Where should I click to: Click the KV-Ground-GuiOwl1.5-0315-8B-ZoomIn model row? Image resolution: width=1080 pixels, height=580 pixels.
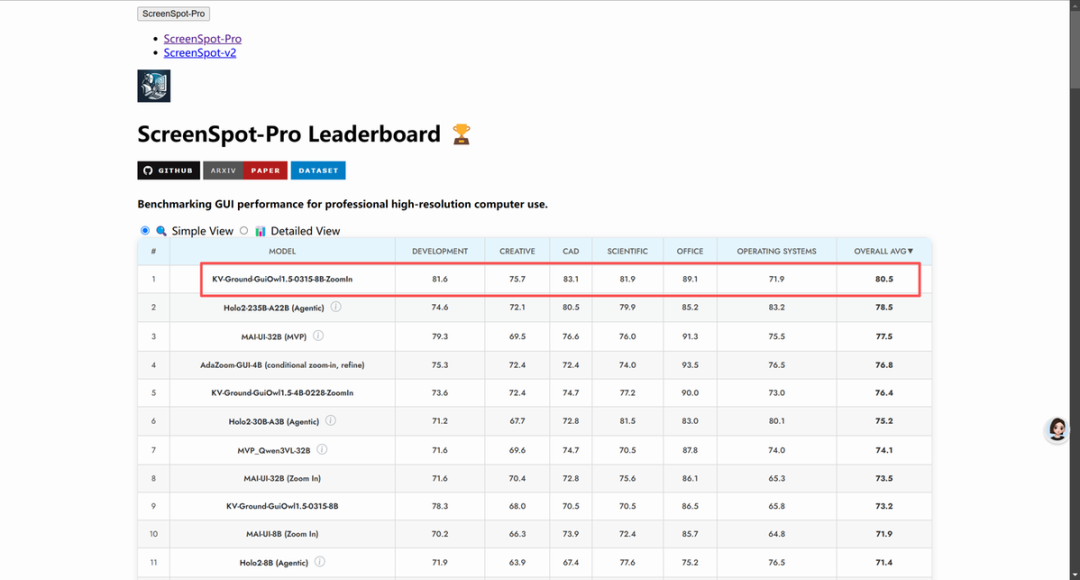(282, 279)
